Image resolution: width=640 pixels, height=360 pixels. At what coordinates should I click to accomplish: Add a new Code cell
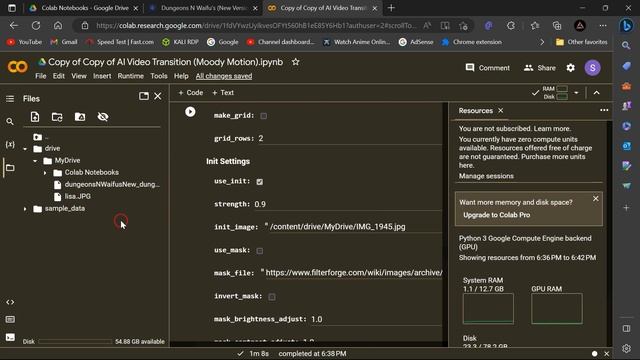(191, 93)
